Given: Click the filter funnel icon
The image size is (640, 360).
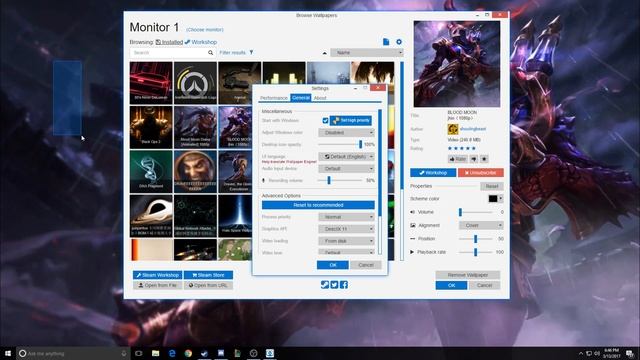Looking at the screenshot, I should pyautogui.click(x=251, y=52).
